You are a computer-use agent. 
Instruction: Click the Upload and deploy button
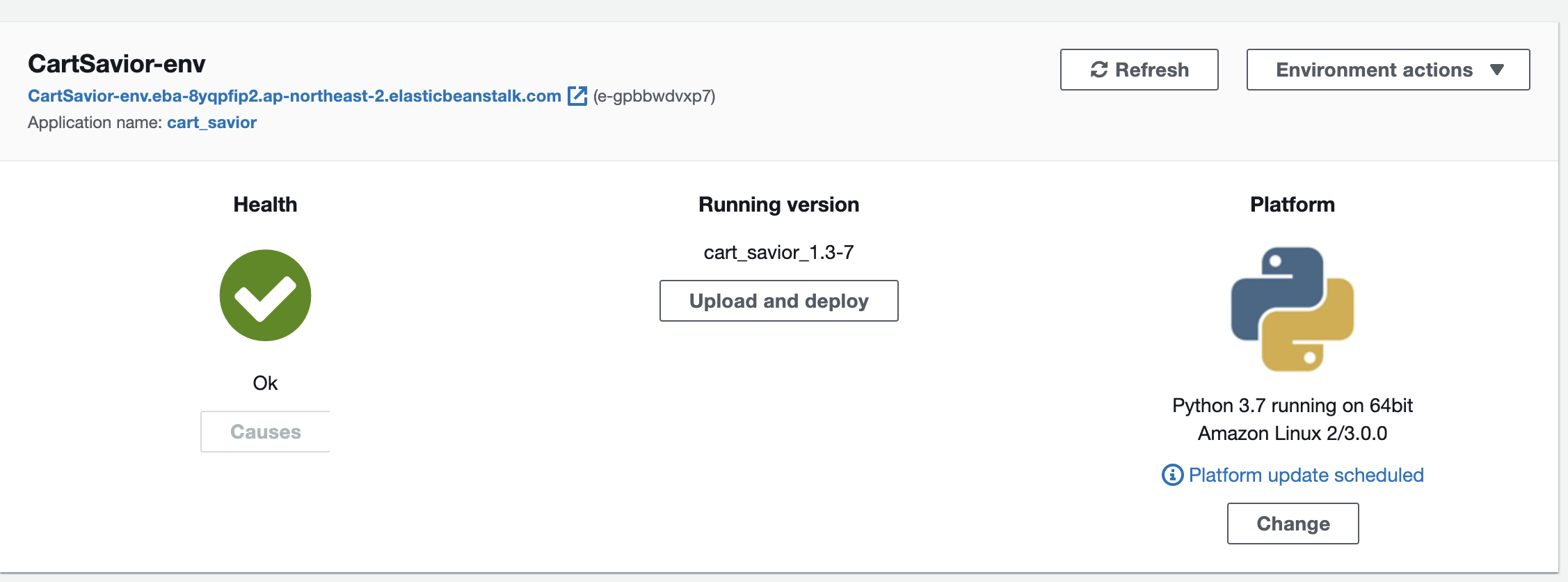point(778,301)
